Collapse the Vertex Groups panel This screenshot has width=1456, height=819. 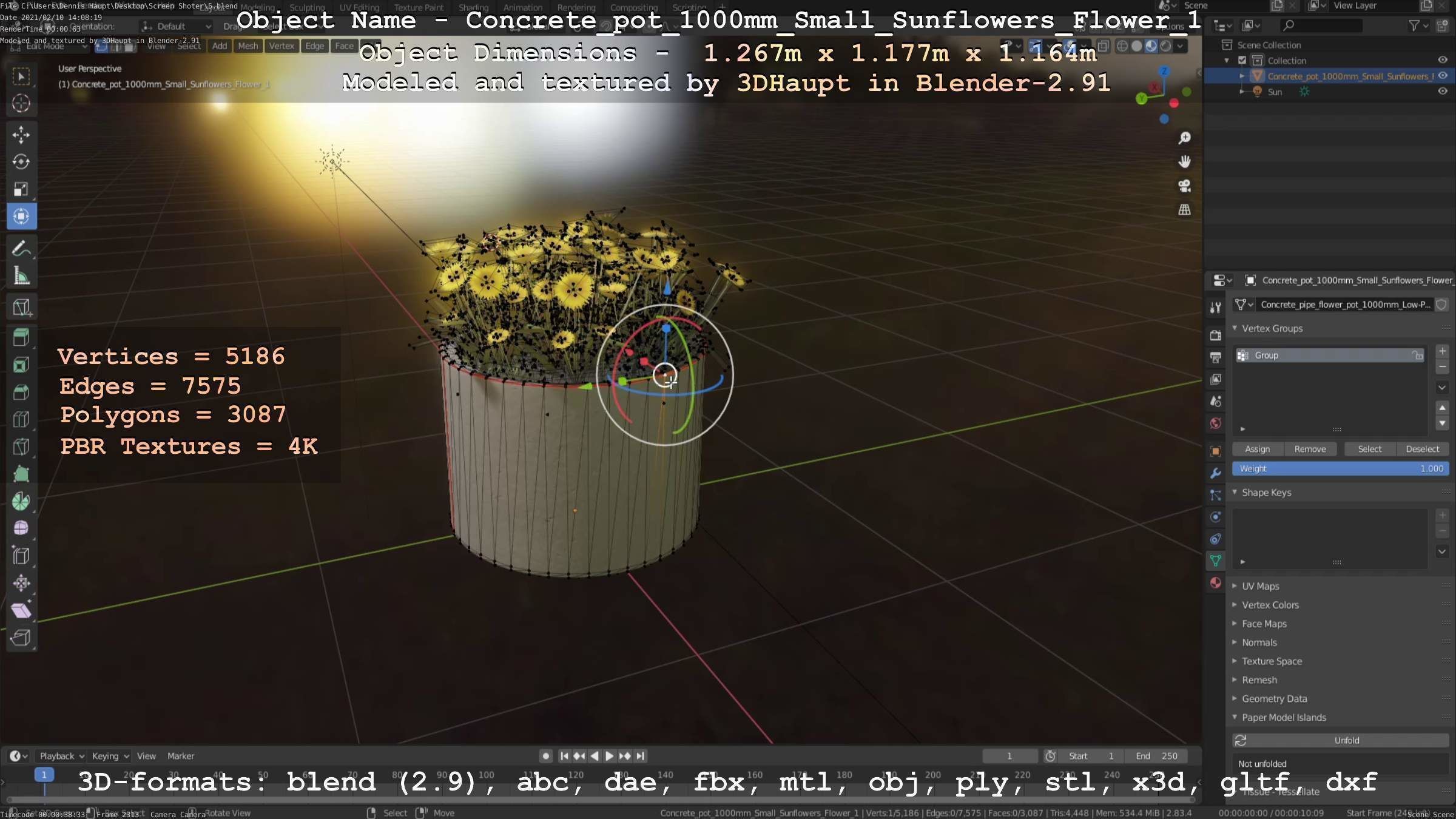pos(1235,328)
